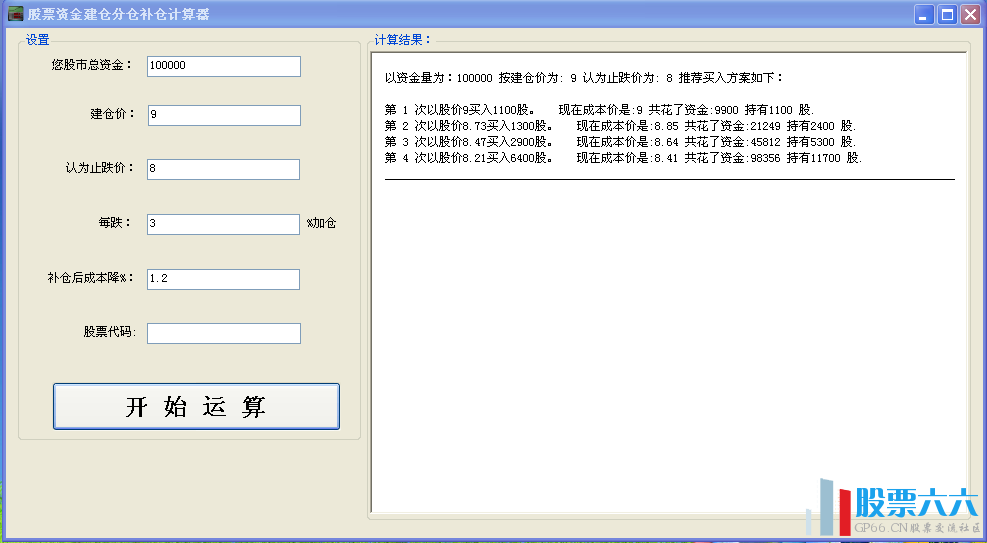Click the %加仓 label
The image size is (987, 543).
coord(321,223)
